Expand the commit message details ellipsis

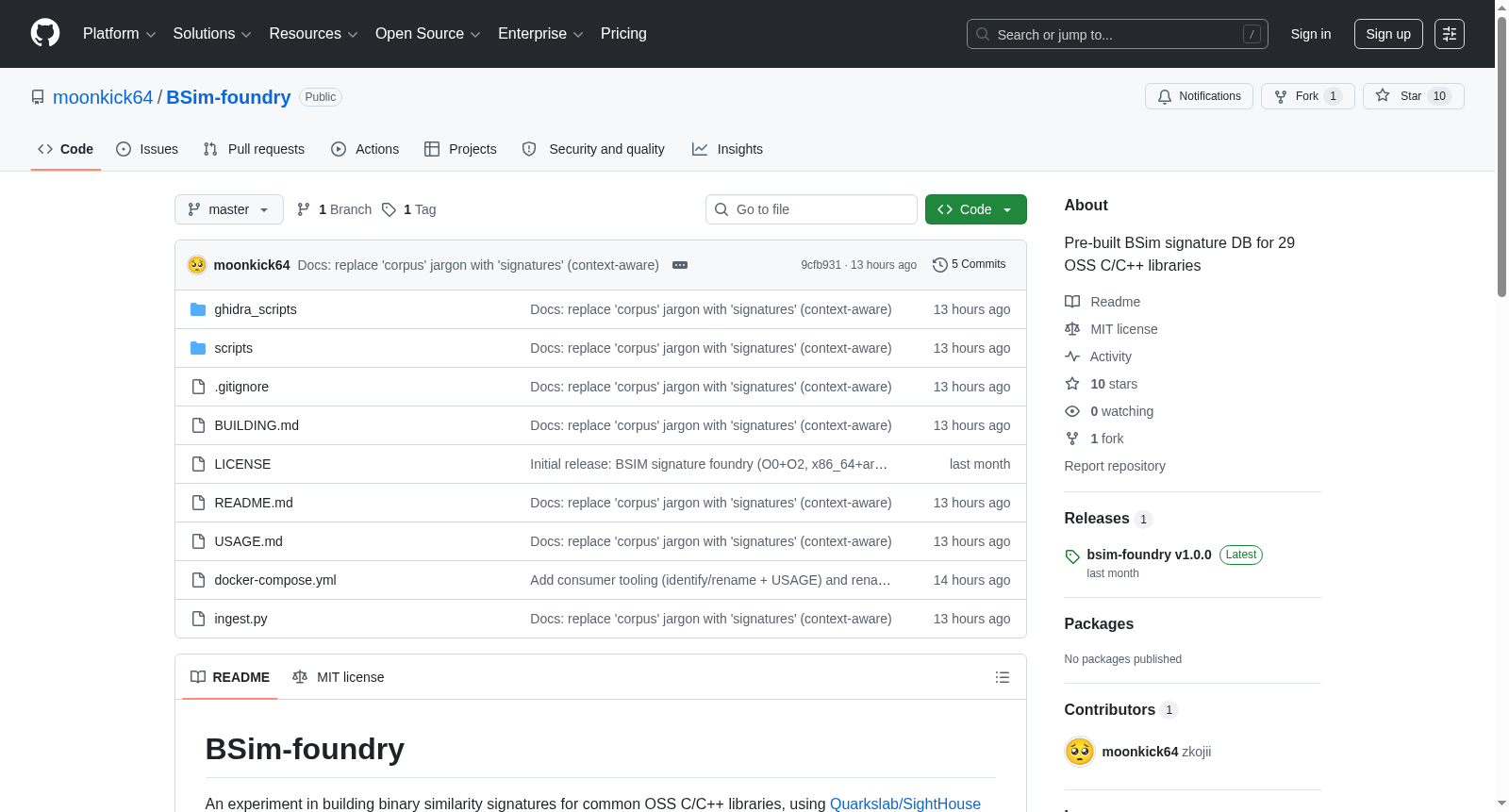pyautogui.click(x=680, y=265)
